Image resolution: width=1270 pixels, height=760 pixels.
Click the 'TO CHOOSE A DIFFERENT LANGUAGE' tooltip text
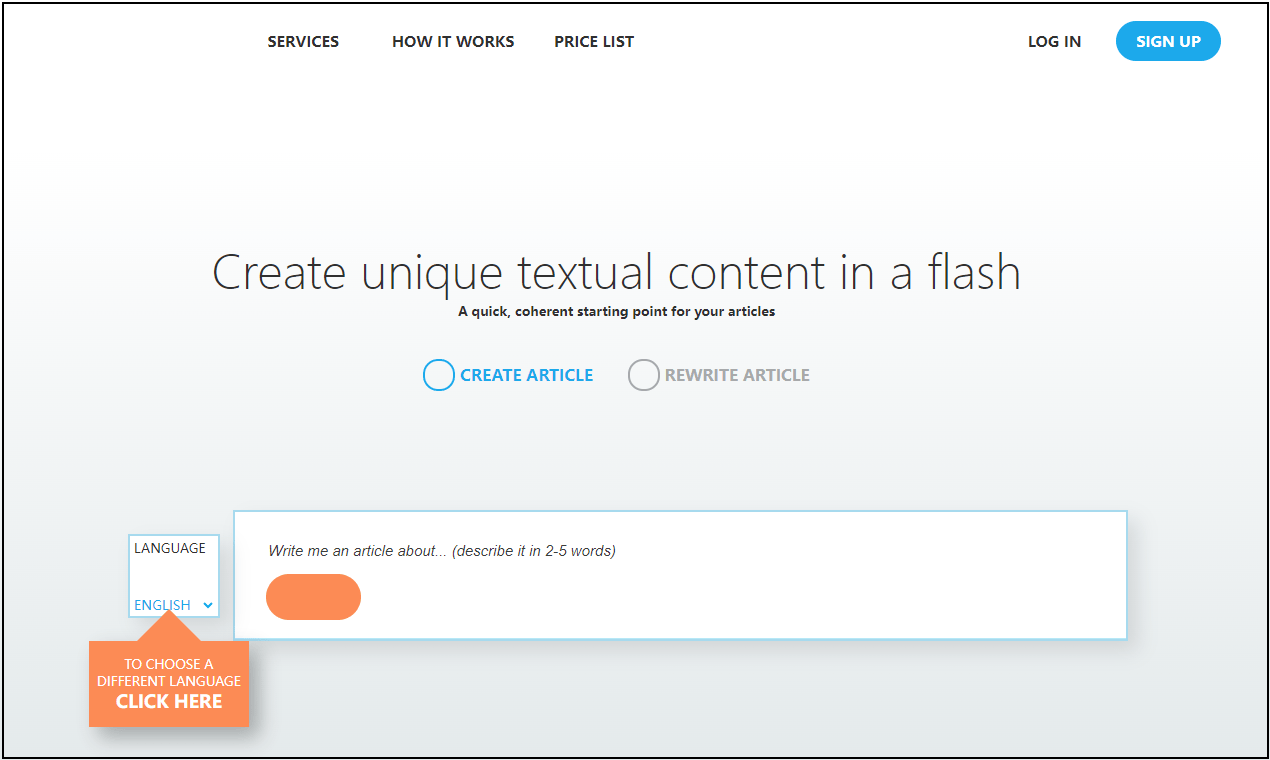pyautogui.click(x=169, y=672)
